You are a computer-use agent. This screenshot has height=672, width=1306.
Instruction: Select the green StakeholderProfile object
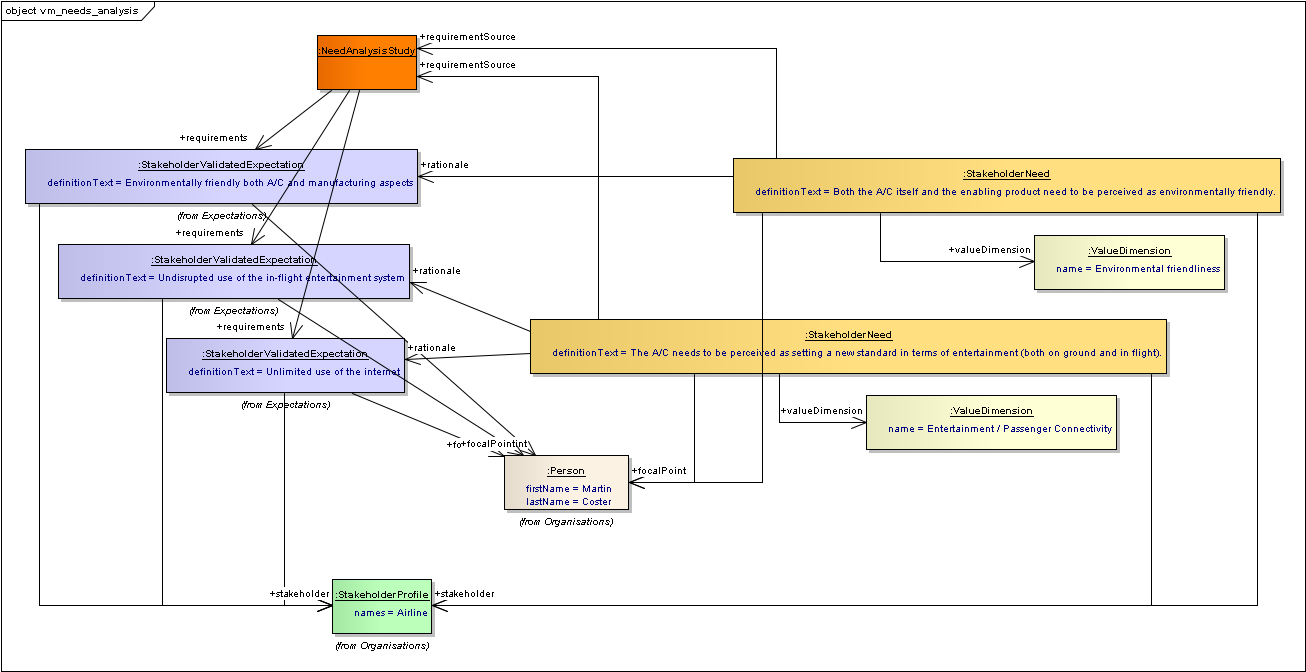click(382, 606)
